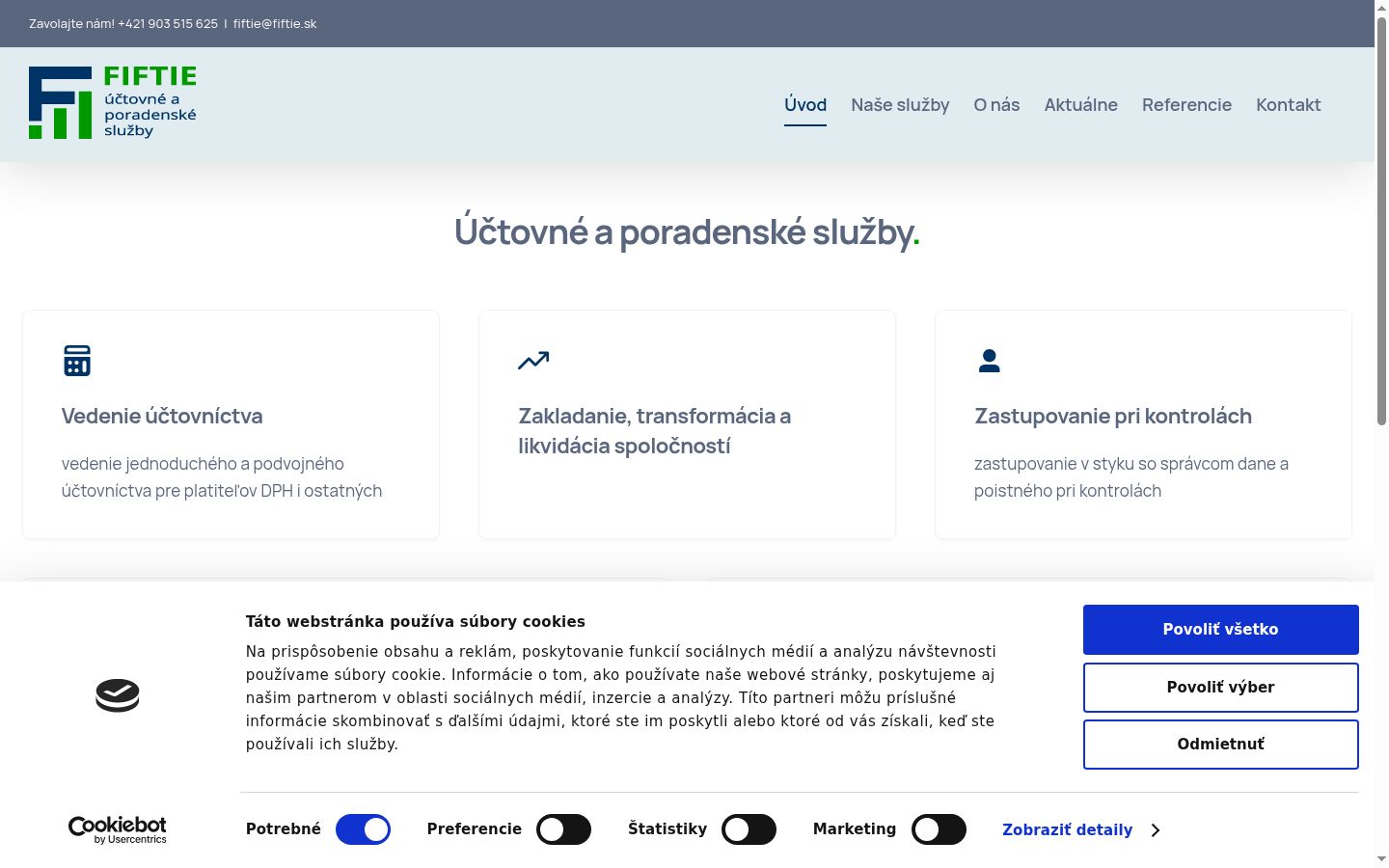This screenshot has height=868, width=1389.
Task: Click the scrollbar down arrow
Action: pos(1381,859)
